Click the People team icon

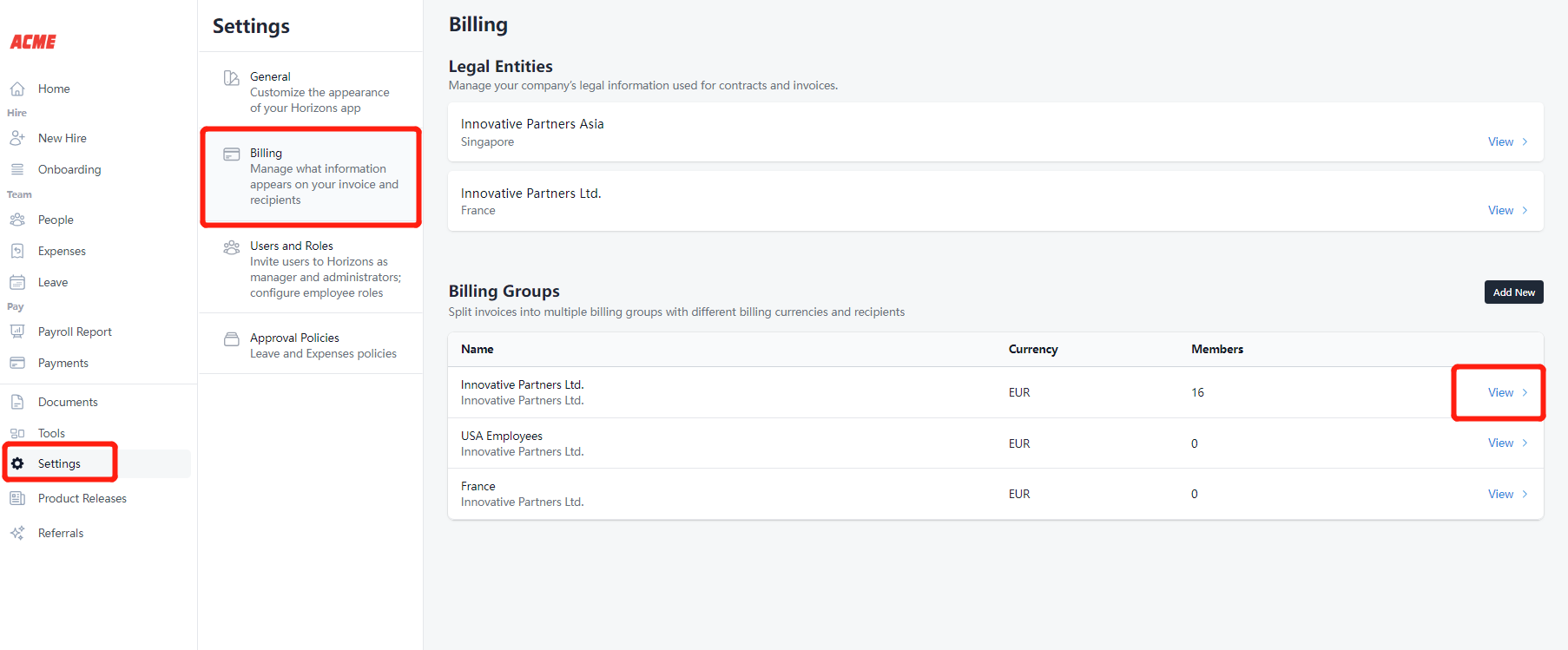point(17,220)
